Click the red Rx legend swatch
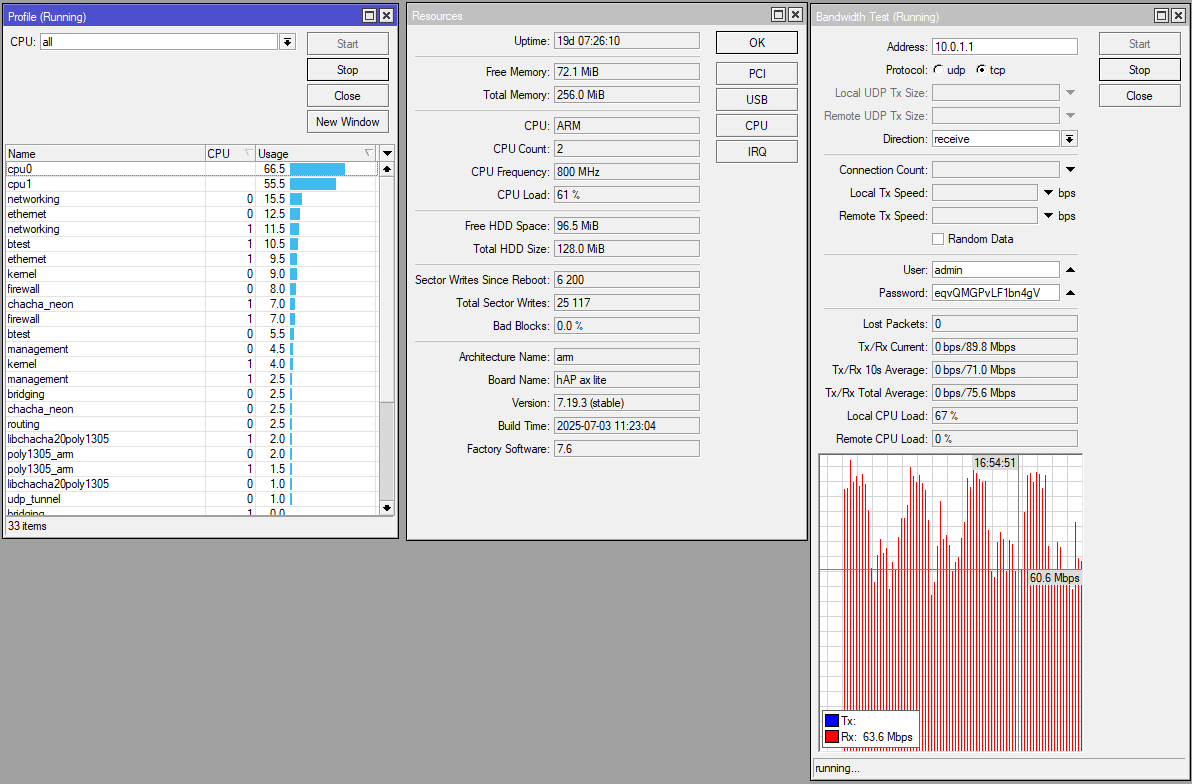Viewport: 1192px width, 784px height. pos(831,737)
